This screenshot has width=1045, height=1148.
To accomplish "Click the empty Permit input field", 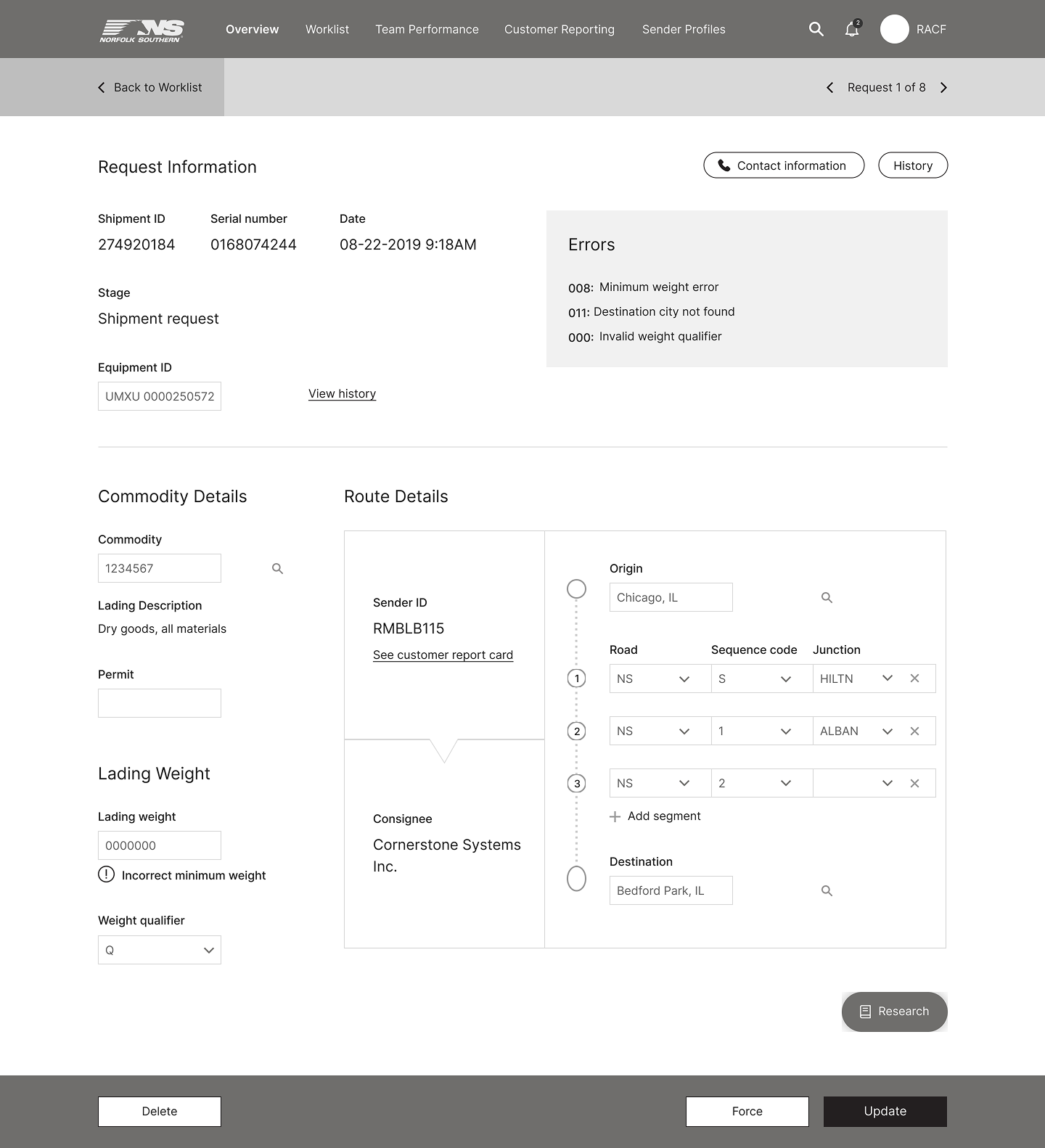I will tap(160, 703).
